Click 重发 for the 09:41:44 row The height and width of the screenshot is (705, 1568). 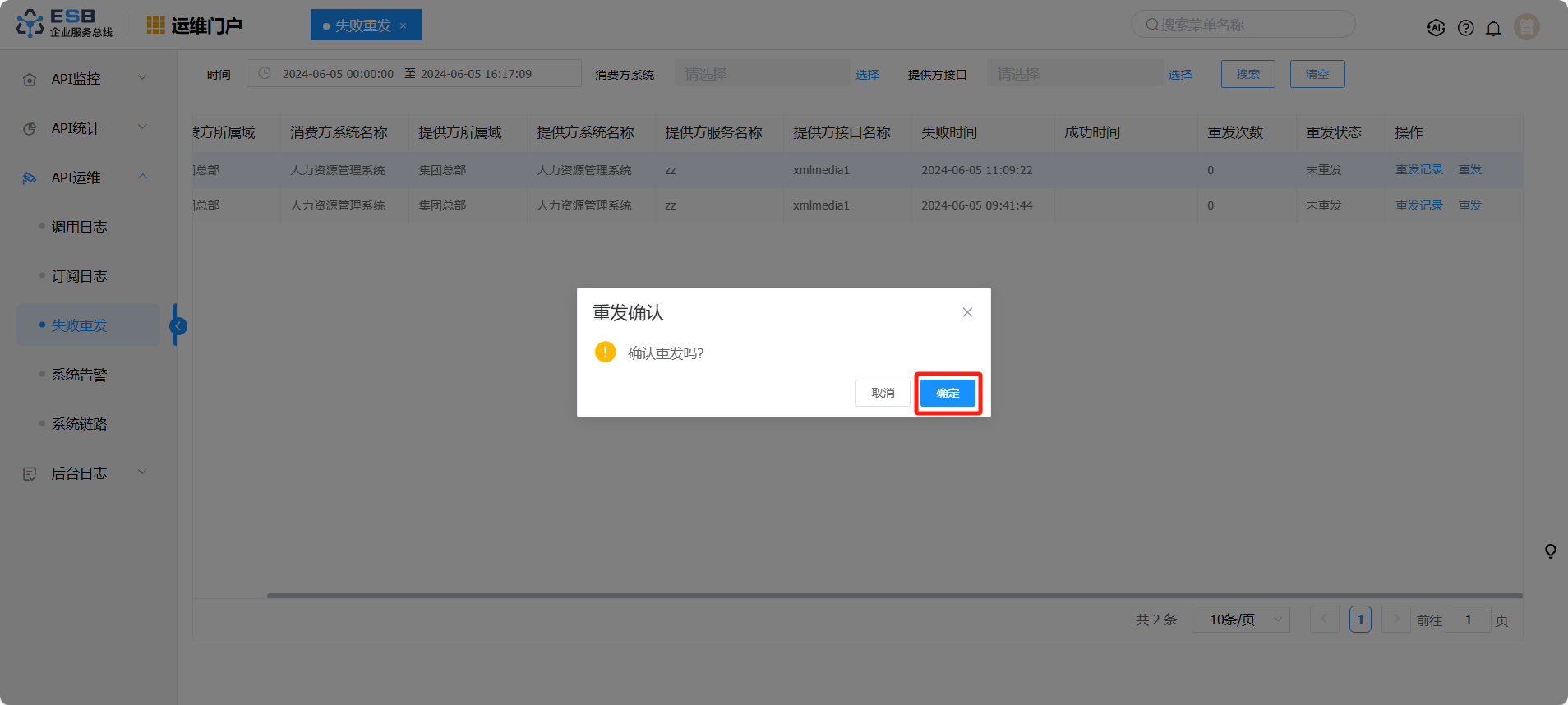pyautogui.click(x=1470, y=205)
